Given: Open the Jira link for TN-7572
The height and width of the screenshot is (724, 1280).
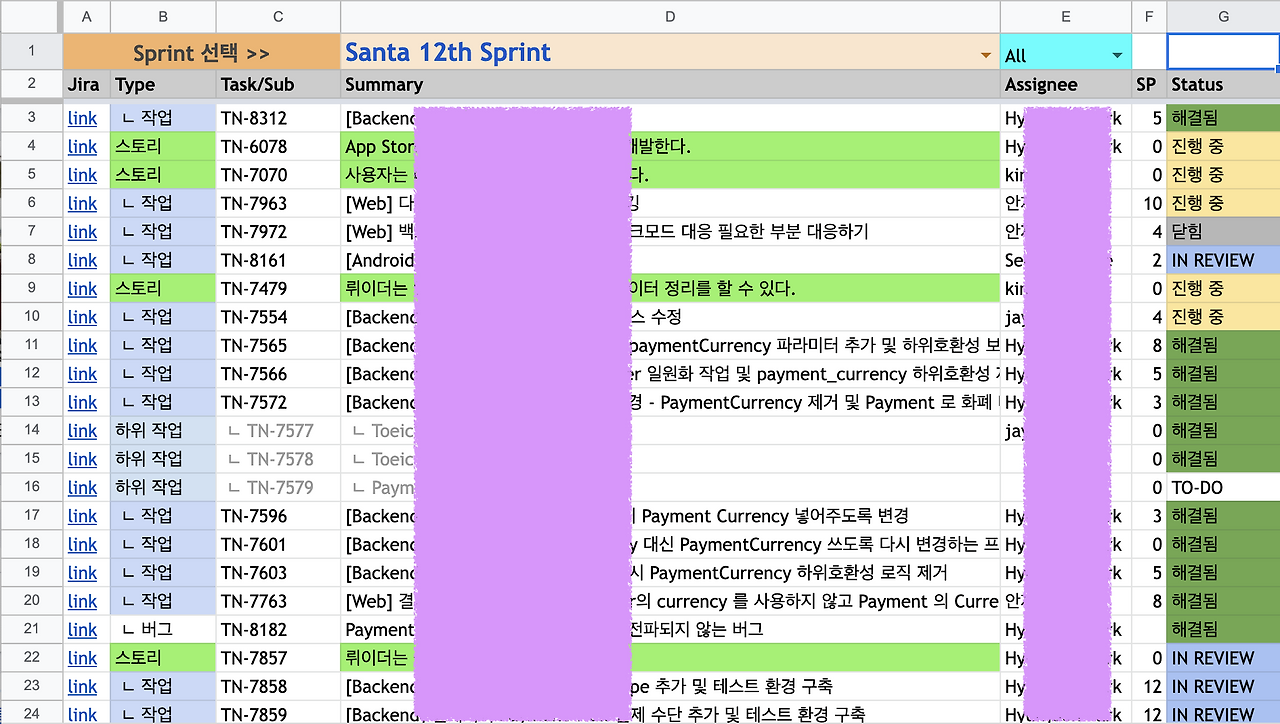Looking at the screenshot, I should point(82,403).
